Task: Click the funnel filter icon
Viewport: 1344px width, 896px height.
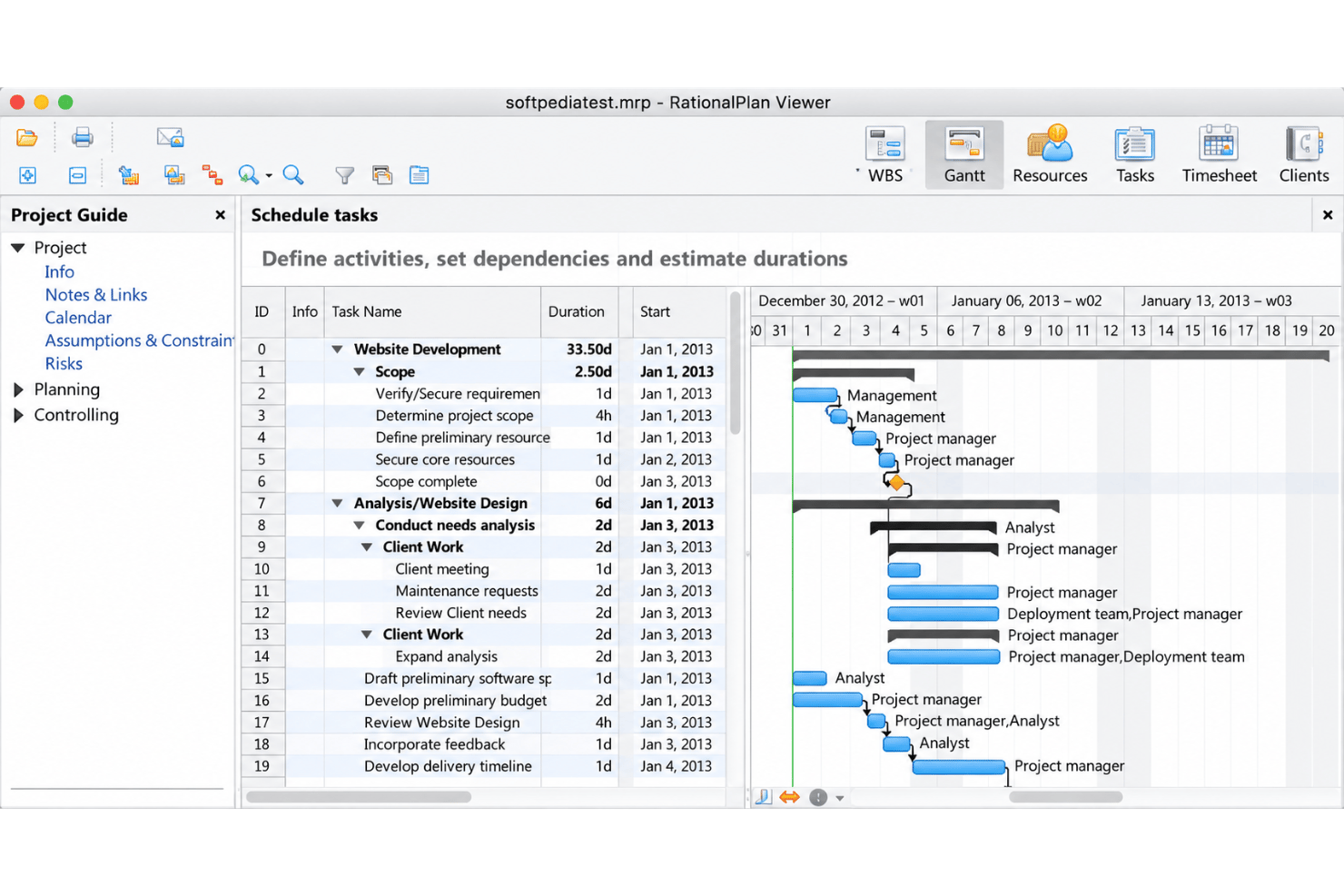Action: pos(345,175)
